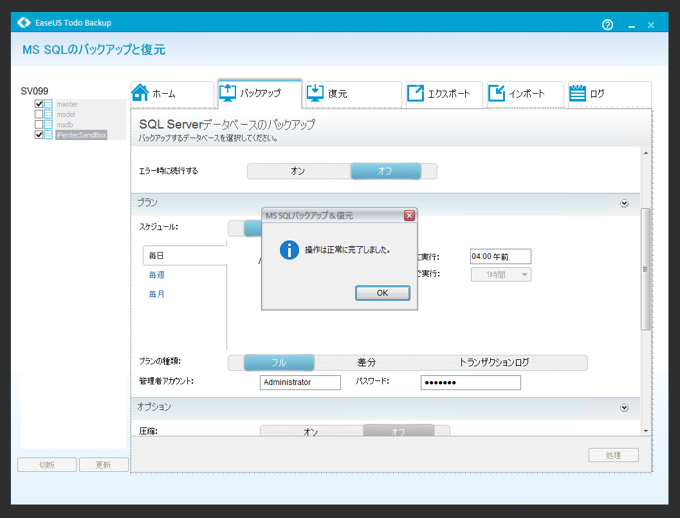
Task: Turn on continue-on-error with オン
Action: (x=298, y=171)
